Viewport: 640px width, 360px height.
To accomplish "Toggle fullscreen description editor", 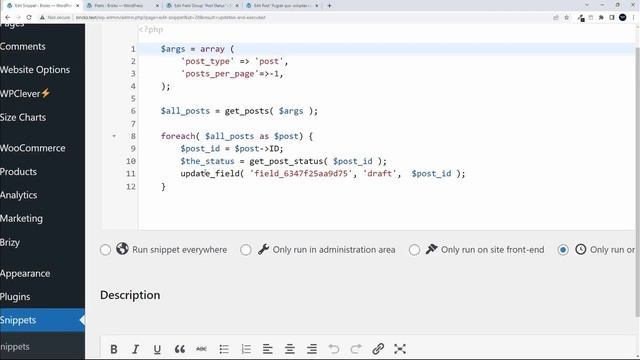I will pyautogui.click(x=400, y=349).
